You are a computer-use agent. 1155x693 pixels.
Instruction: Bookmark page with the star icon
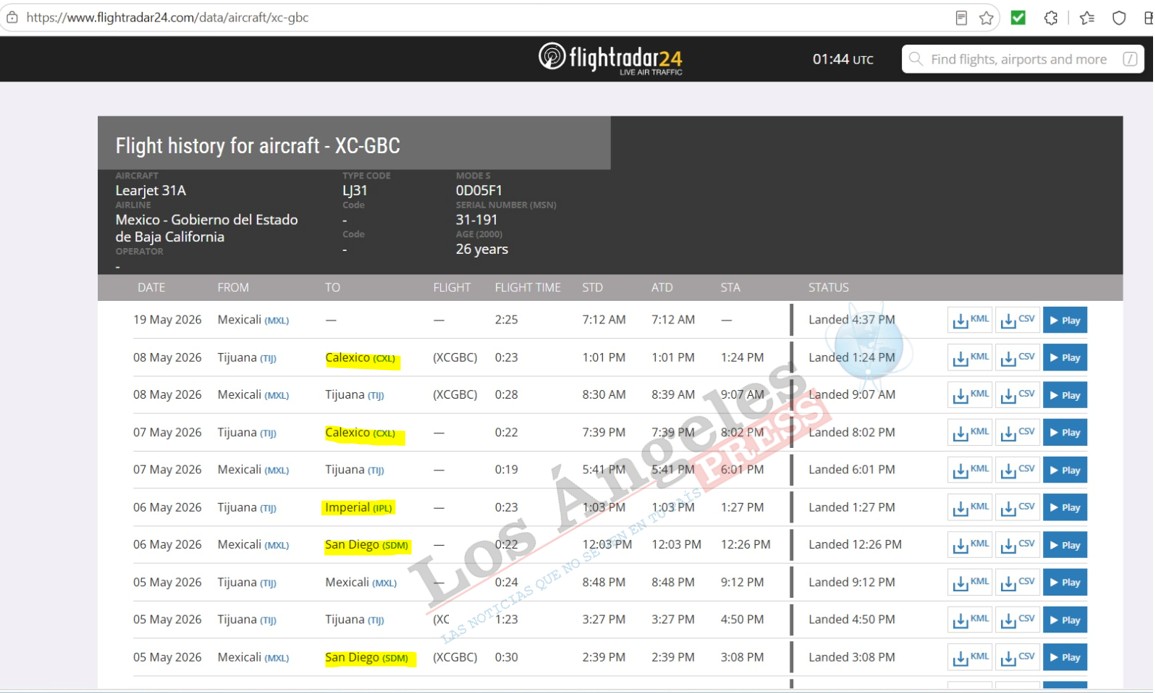pyautogui.click(x=986, y=18)
